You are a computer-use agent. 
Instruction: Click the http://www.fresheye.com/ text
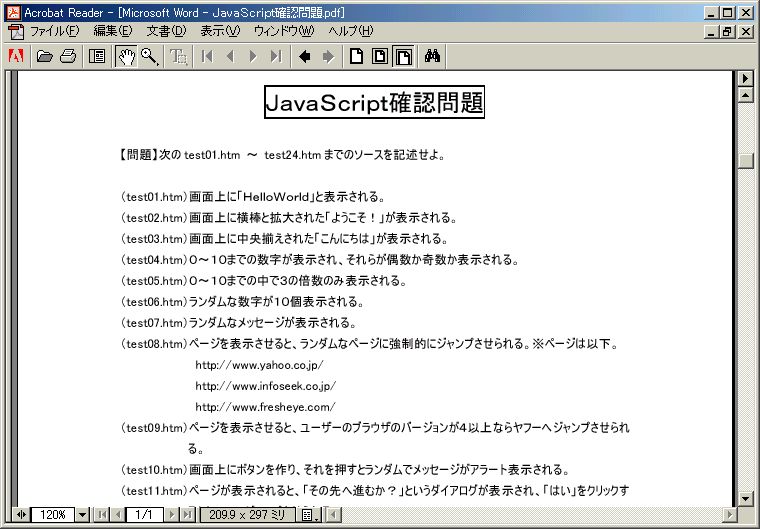pyautogui.click(x=265, y=407)
